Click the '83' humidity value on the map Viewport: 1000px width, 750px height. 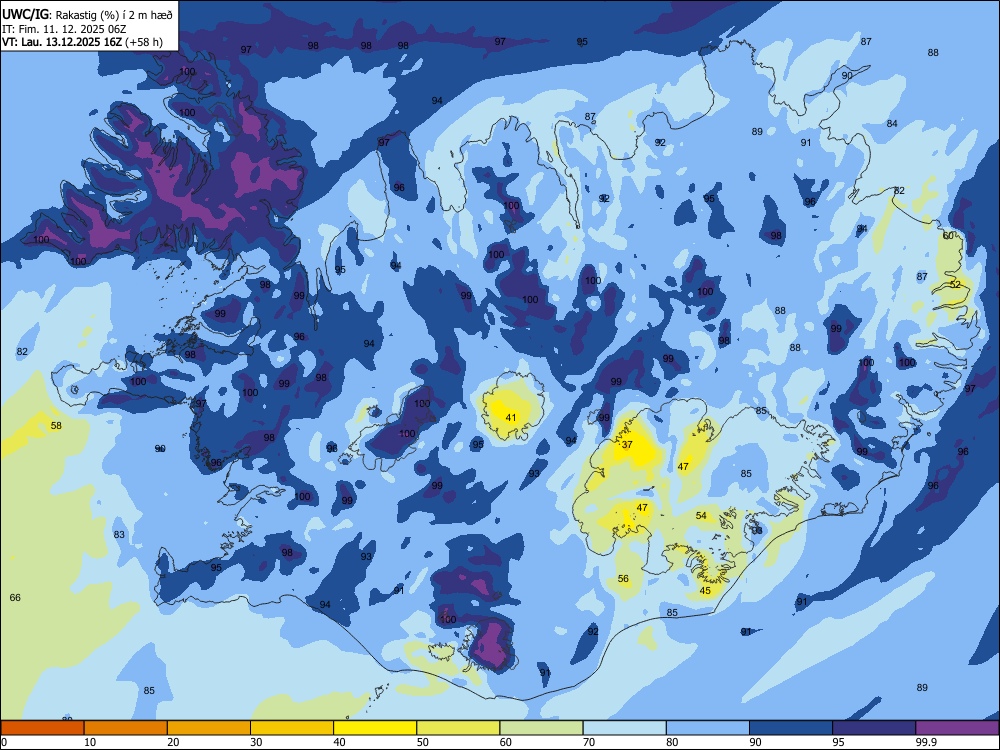pos(119,534)
